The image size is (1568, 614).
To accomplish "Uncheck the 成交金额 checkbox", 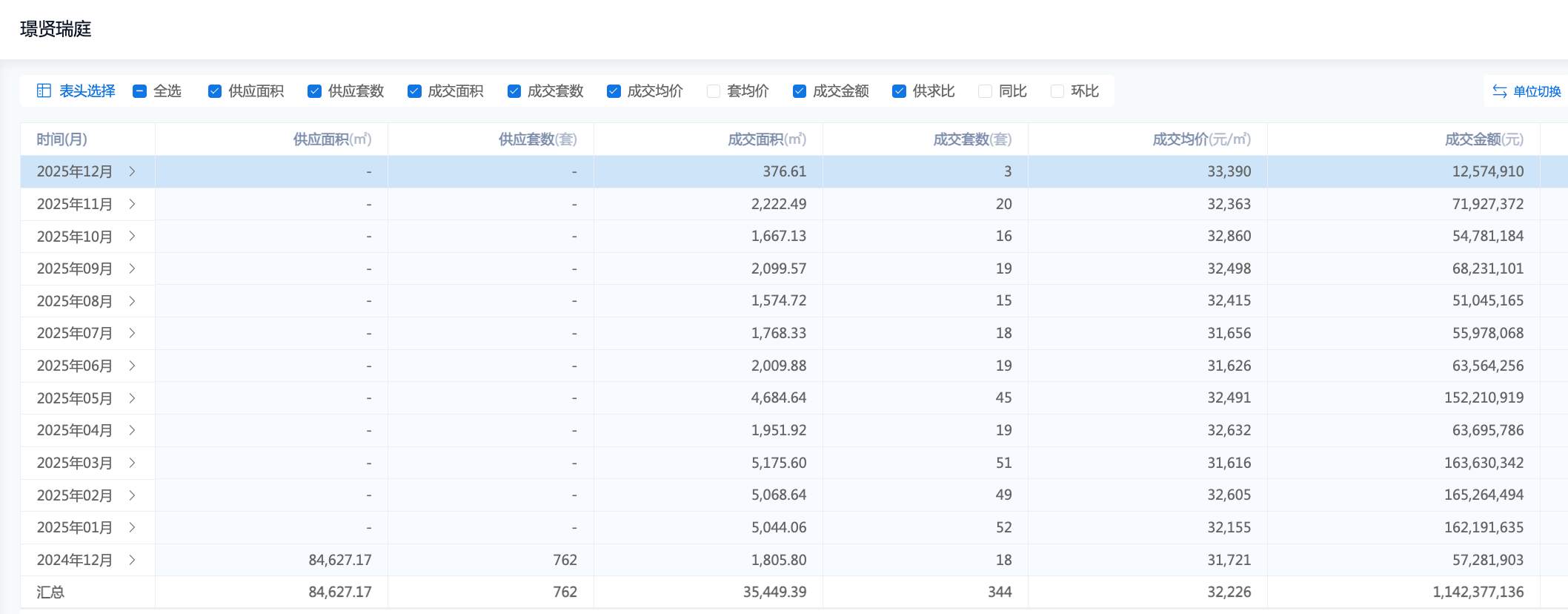I will pyautogui.click(x=800, y=91).
